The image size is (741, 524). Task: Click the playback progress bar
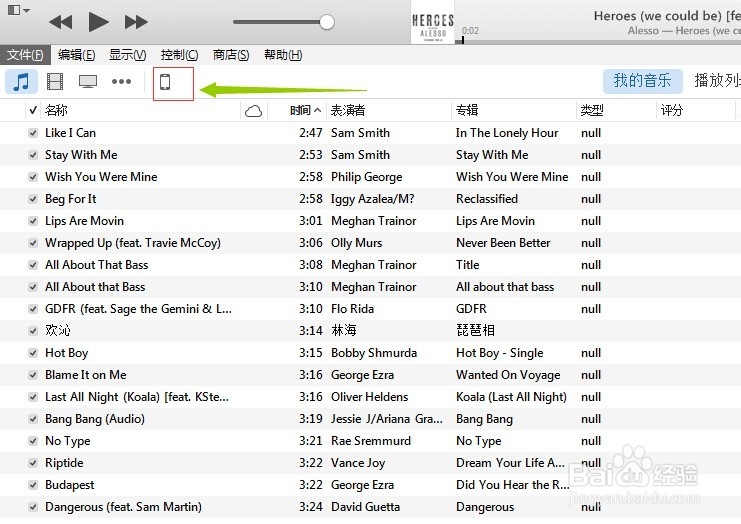(x=600, y=42)
